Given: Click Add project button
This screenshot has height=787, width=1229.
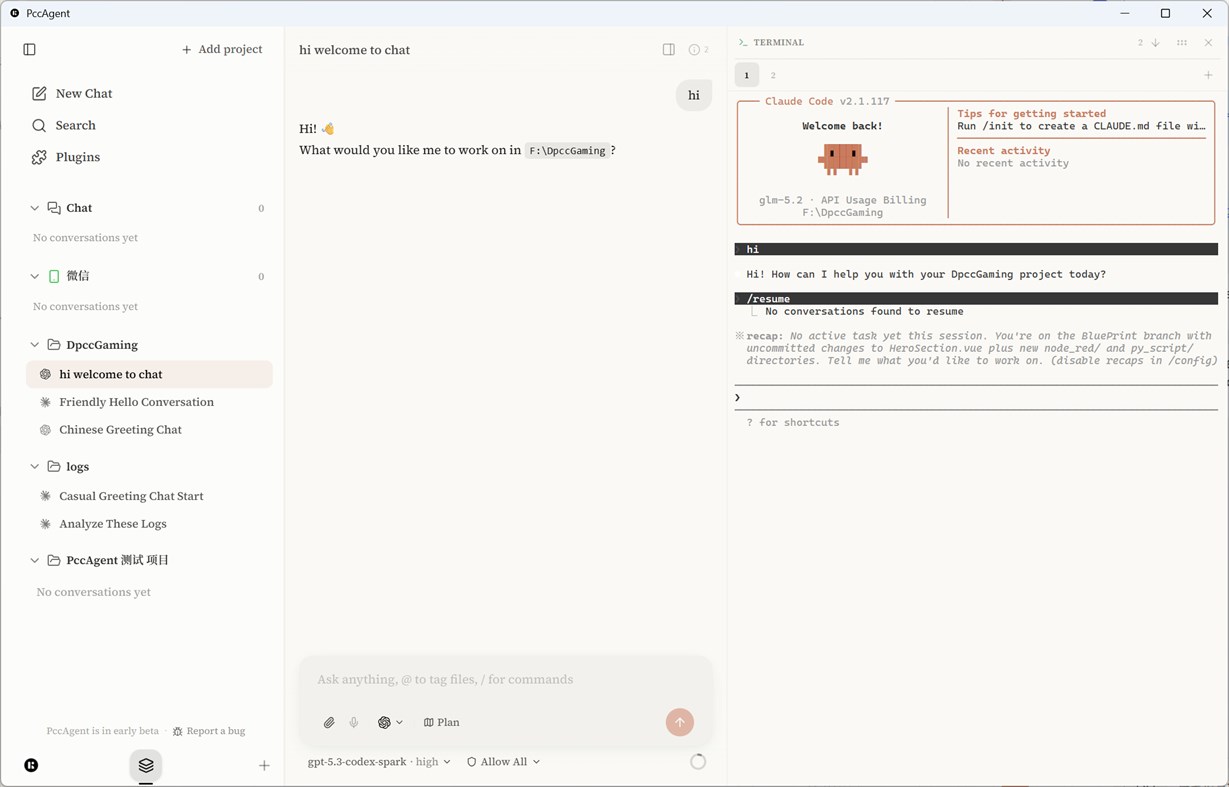Looking at the screenshot, I should (222, 49).
